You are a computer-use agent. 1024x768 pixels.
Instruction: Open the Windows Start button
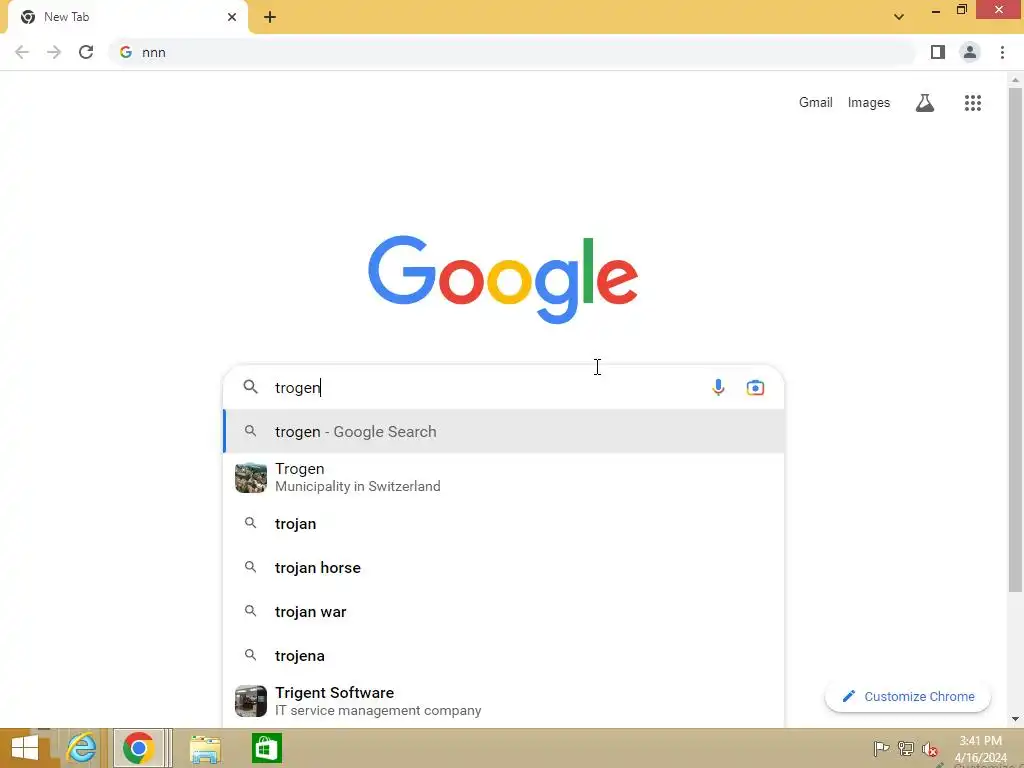25,748
